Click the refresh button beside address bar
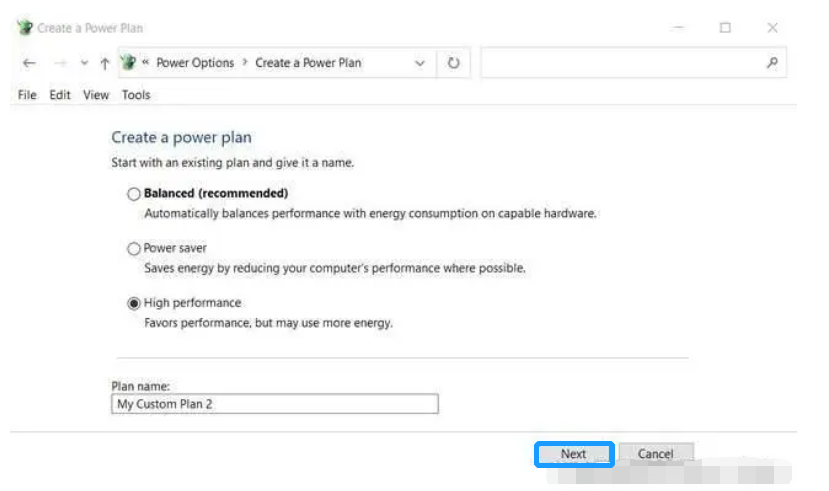 pyautogui.click(x=453, y=63)
